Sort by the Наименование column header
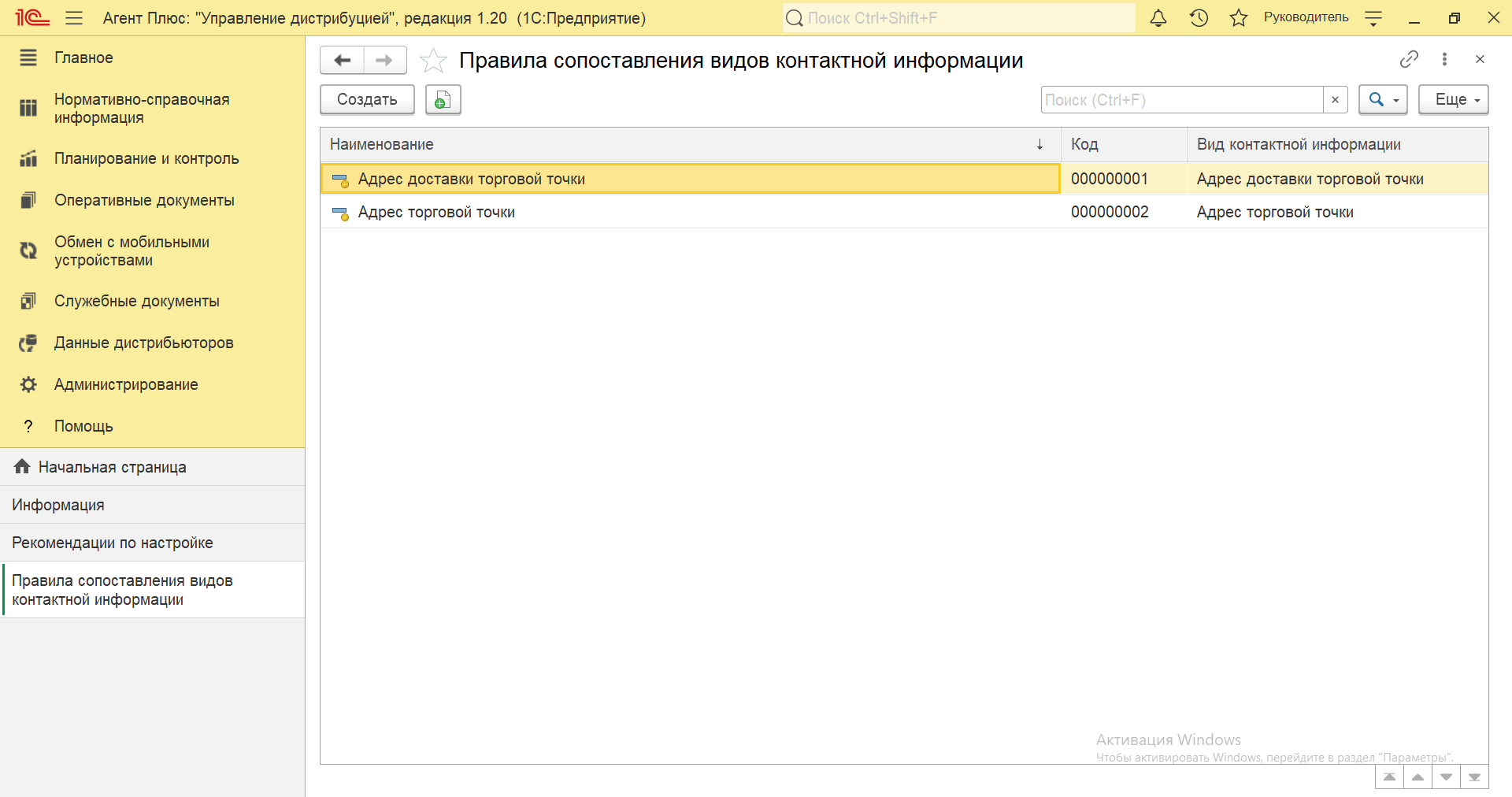Screen dimensions: 1512x797 [x=690, y=144]
